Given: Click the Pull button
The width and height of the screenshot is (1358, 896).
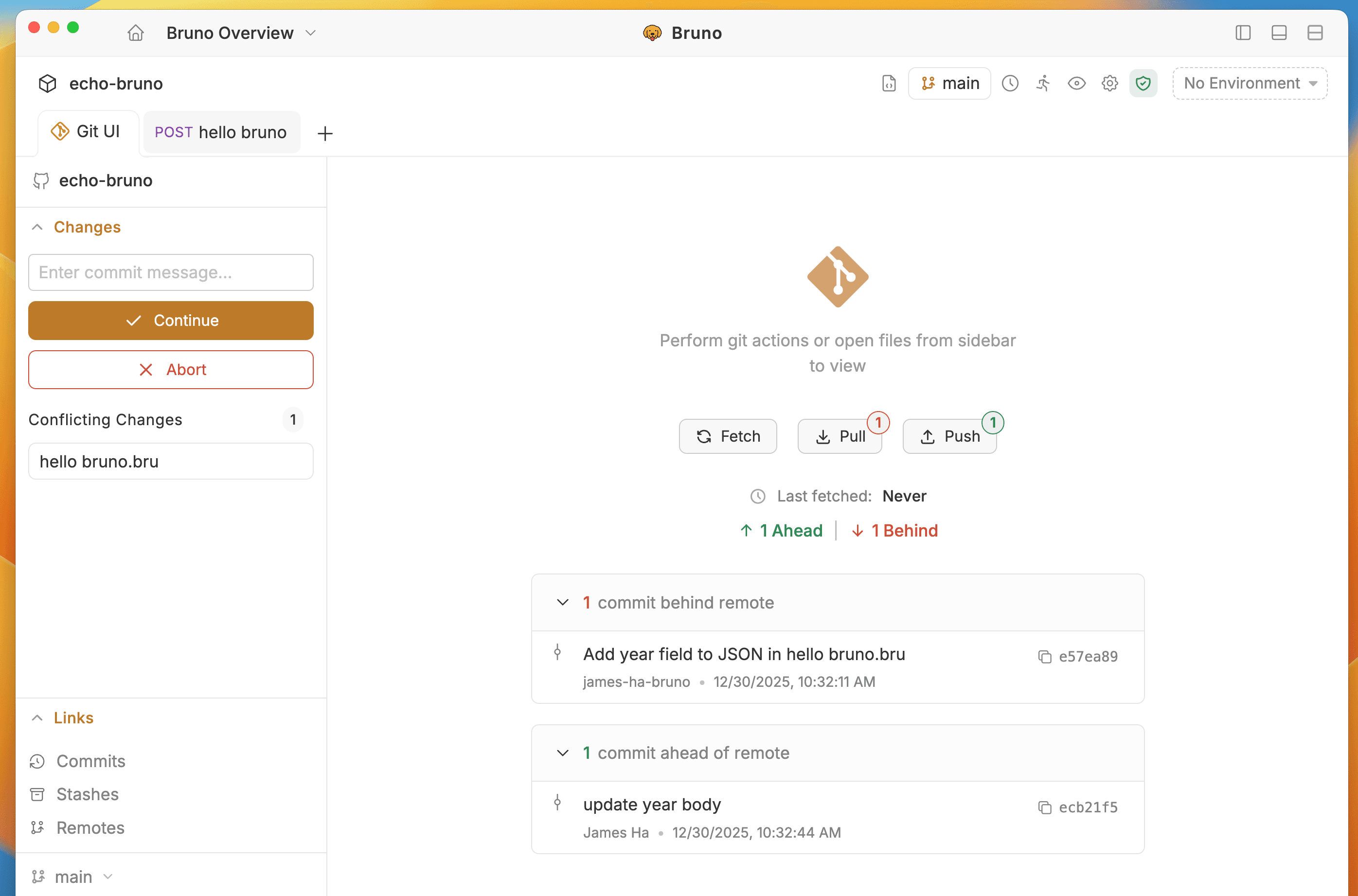Looking at the screenshot, I should [839, 437].
